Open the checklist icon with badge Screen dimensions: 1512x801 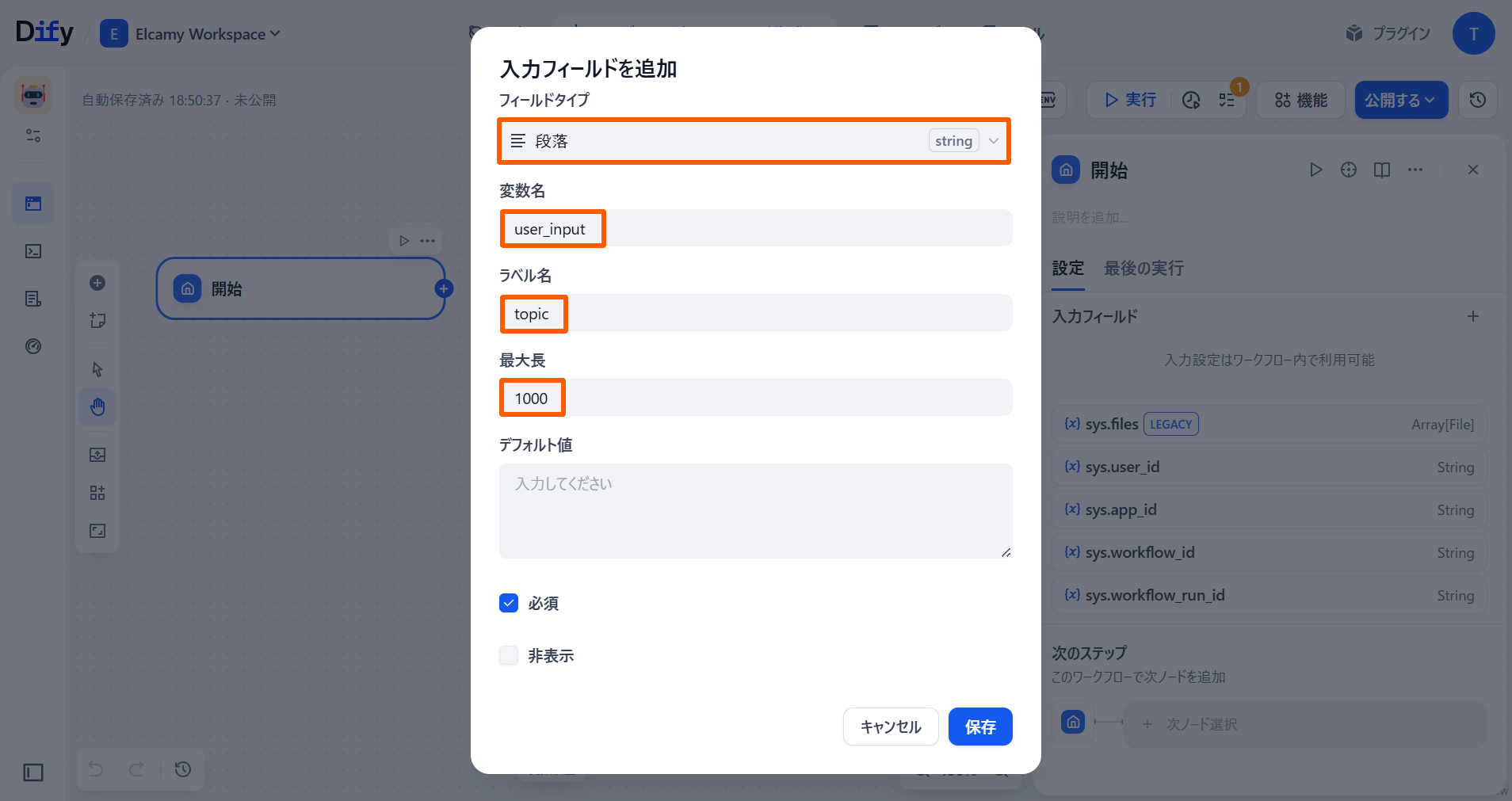(x=1227, y=100)
